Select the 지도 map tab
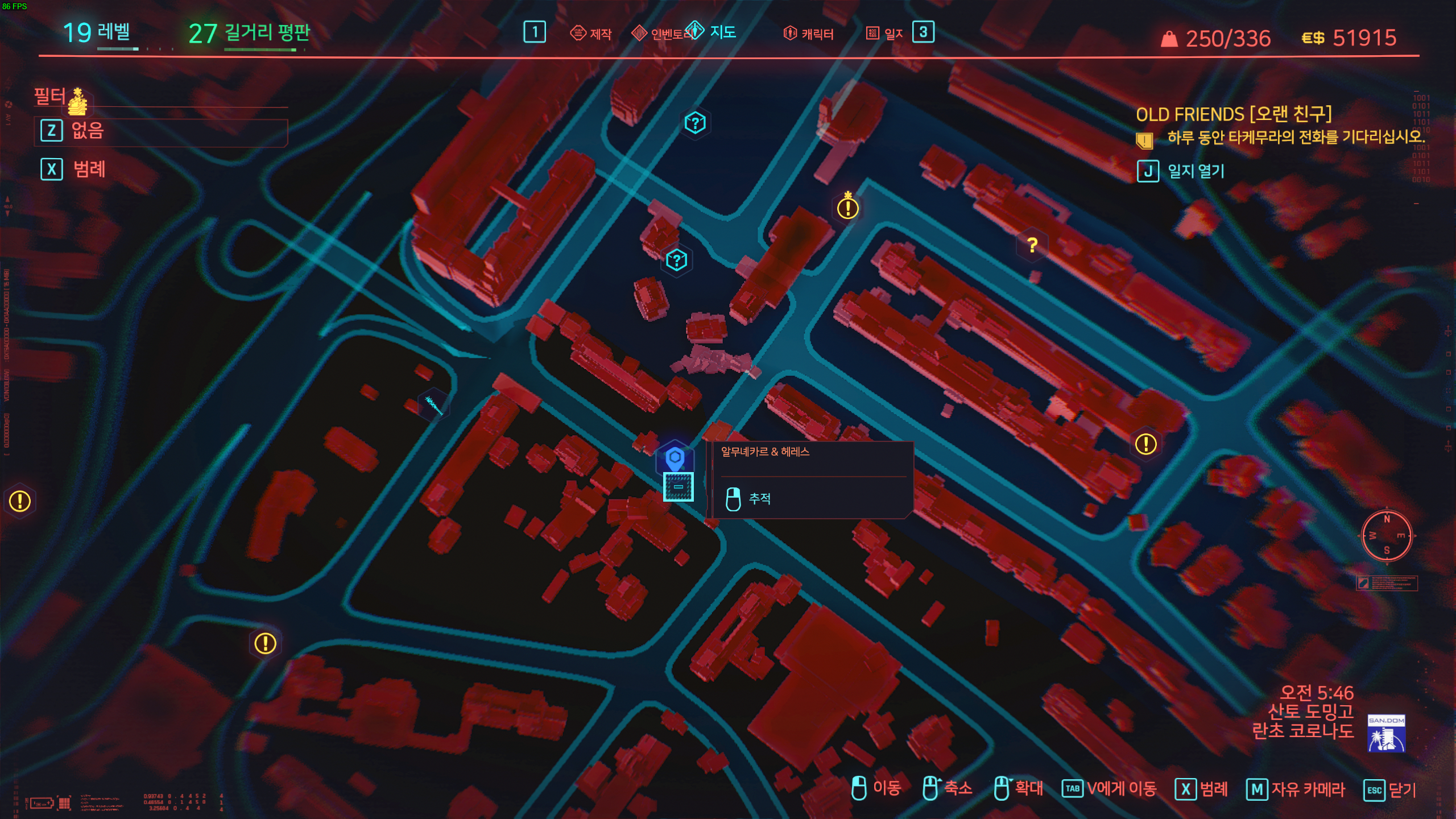 (x=712, y=31)
